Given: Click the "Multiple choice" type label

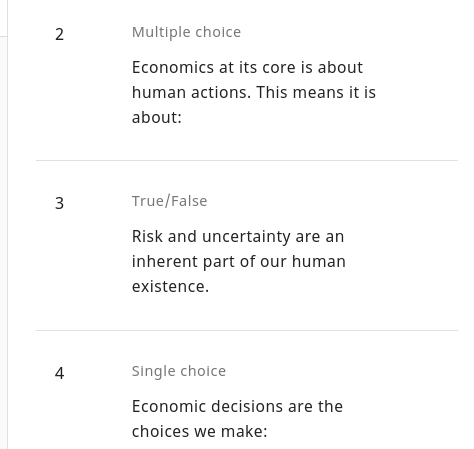Looking at the screenshot, I should coord(186,32).
